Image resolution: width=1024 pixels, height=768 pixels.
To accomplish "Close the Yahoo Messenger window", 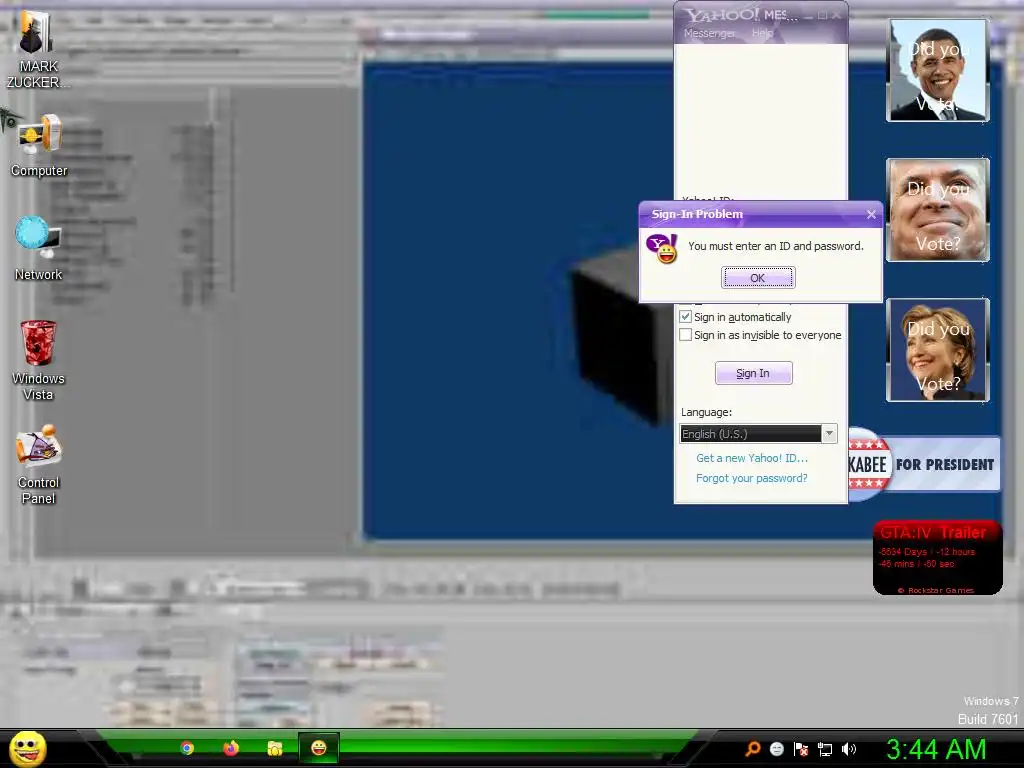I will [837, 15].
